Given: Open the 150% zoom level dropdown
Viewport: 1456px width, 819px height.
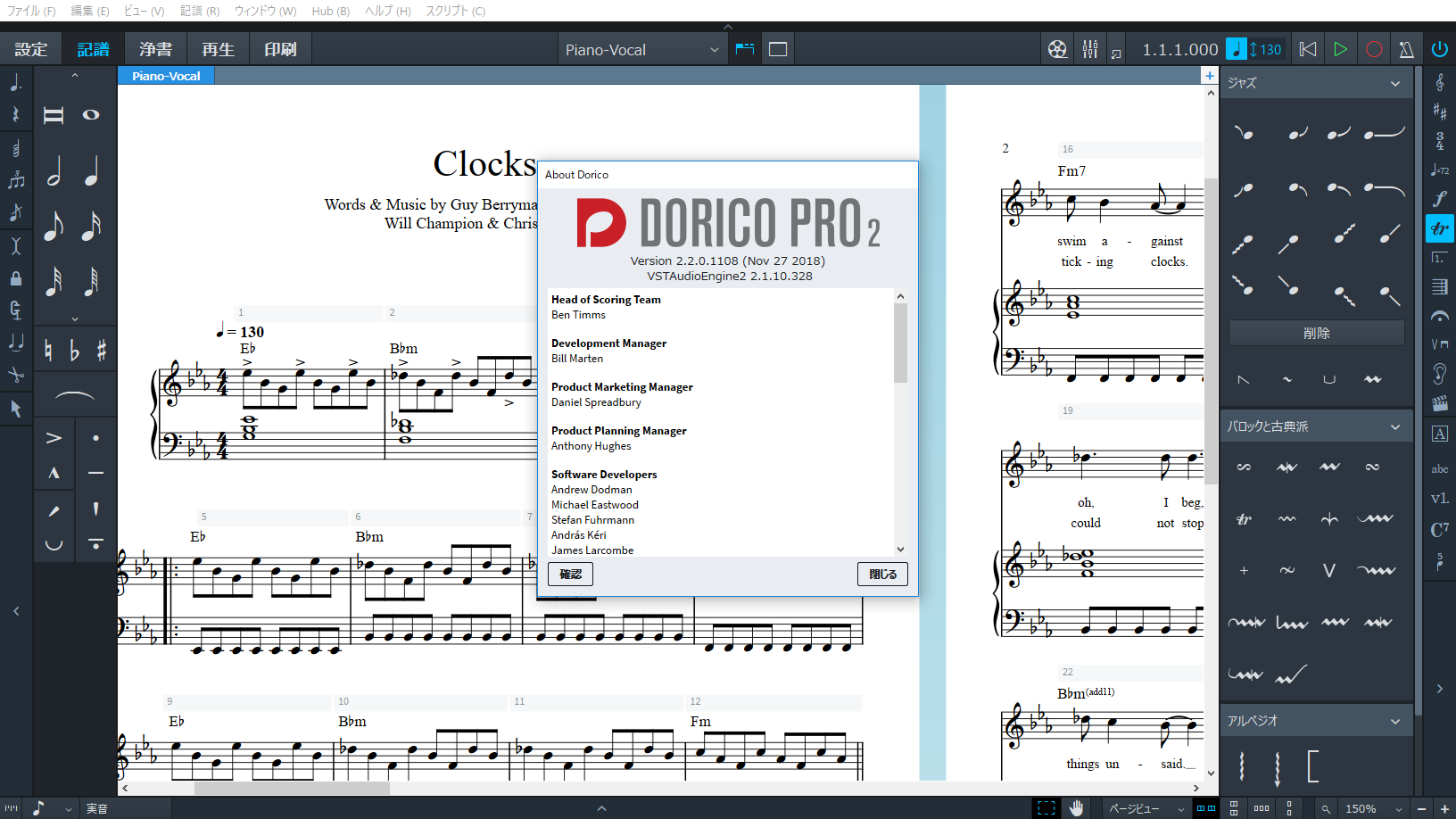Looking at the screenshot, I should [1373, 808].
